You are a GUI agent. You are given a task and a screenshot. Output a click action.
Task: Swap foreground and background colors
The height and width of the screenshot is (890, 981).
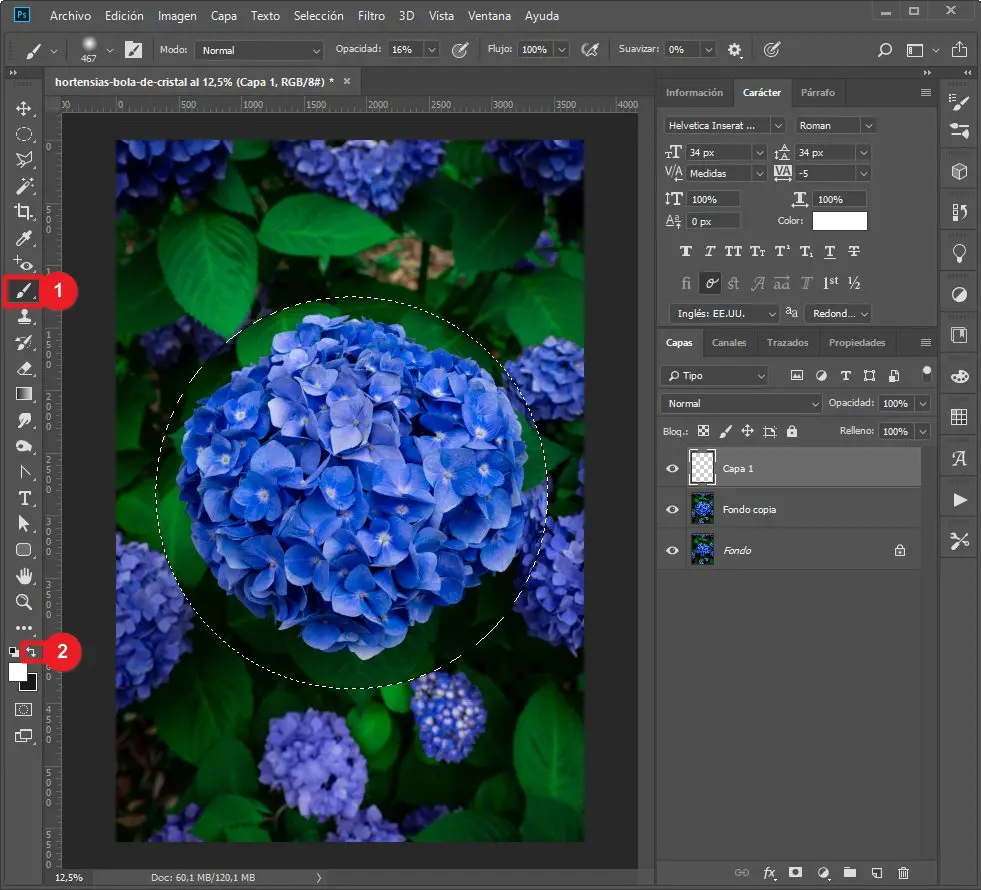32,652
